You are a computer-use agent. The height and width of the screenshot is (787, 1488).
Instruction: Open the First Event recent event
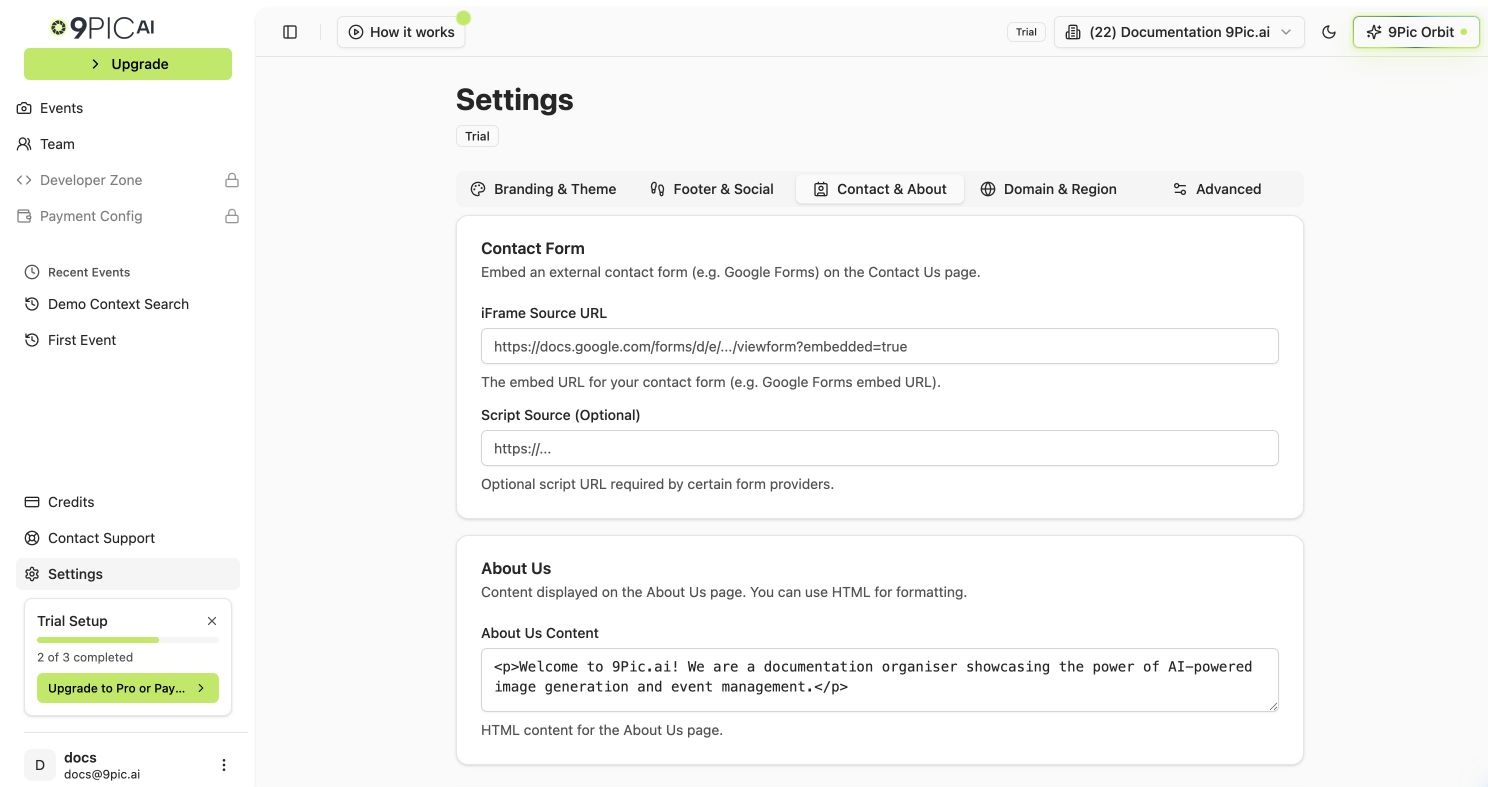(128, 340)
